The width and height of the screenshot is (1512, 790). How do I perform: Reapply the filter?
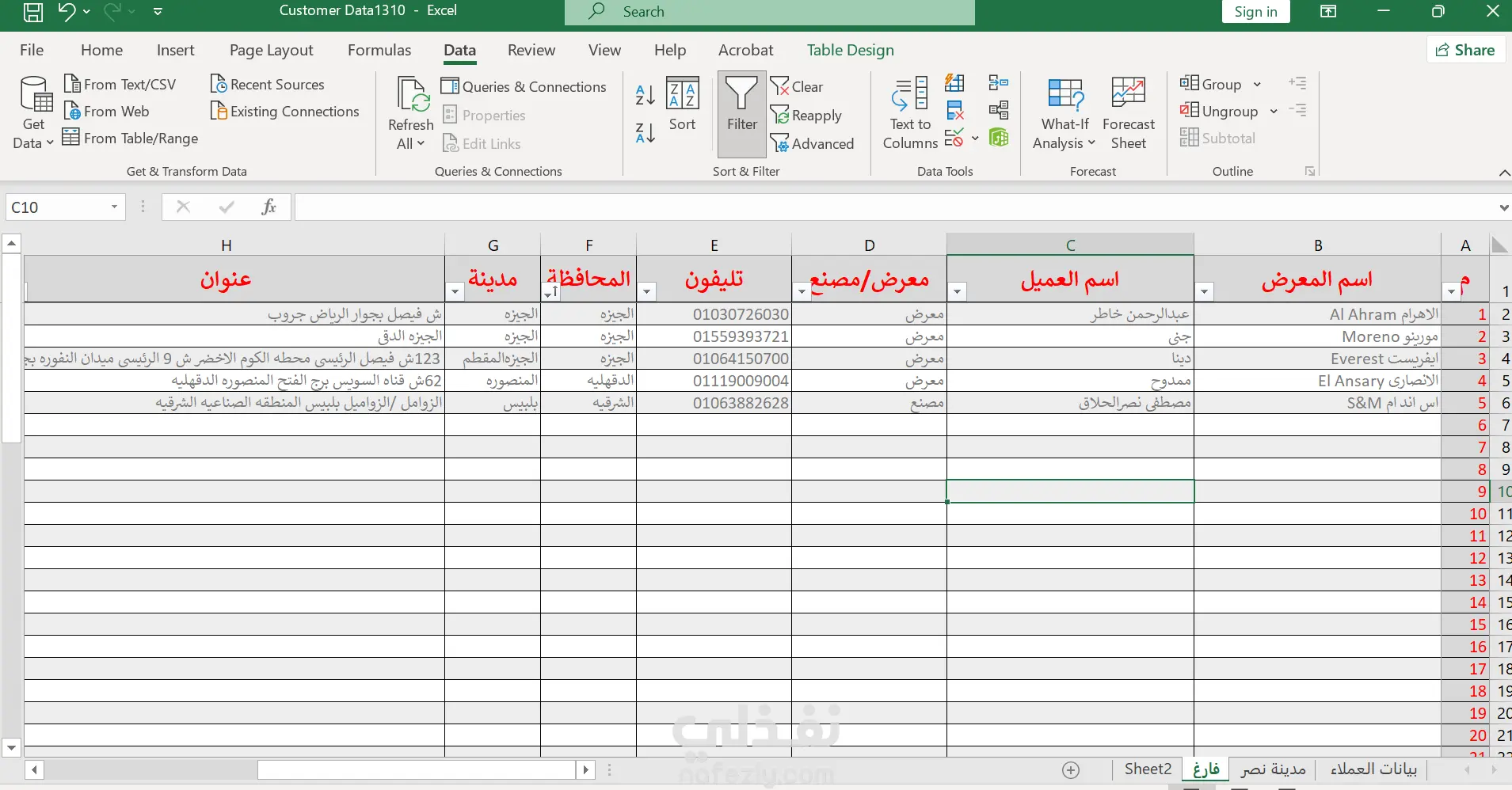pyautogui.click(x=806, y=115)
